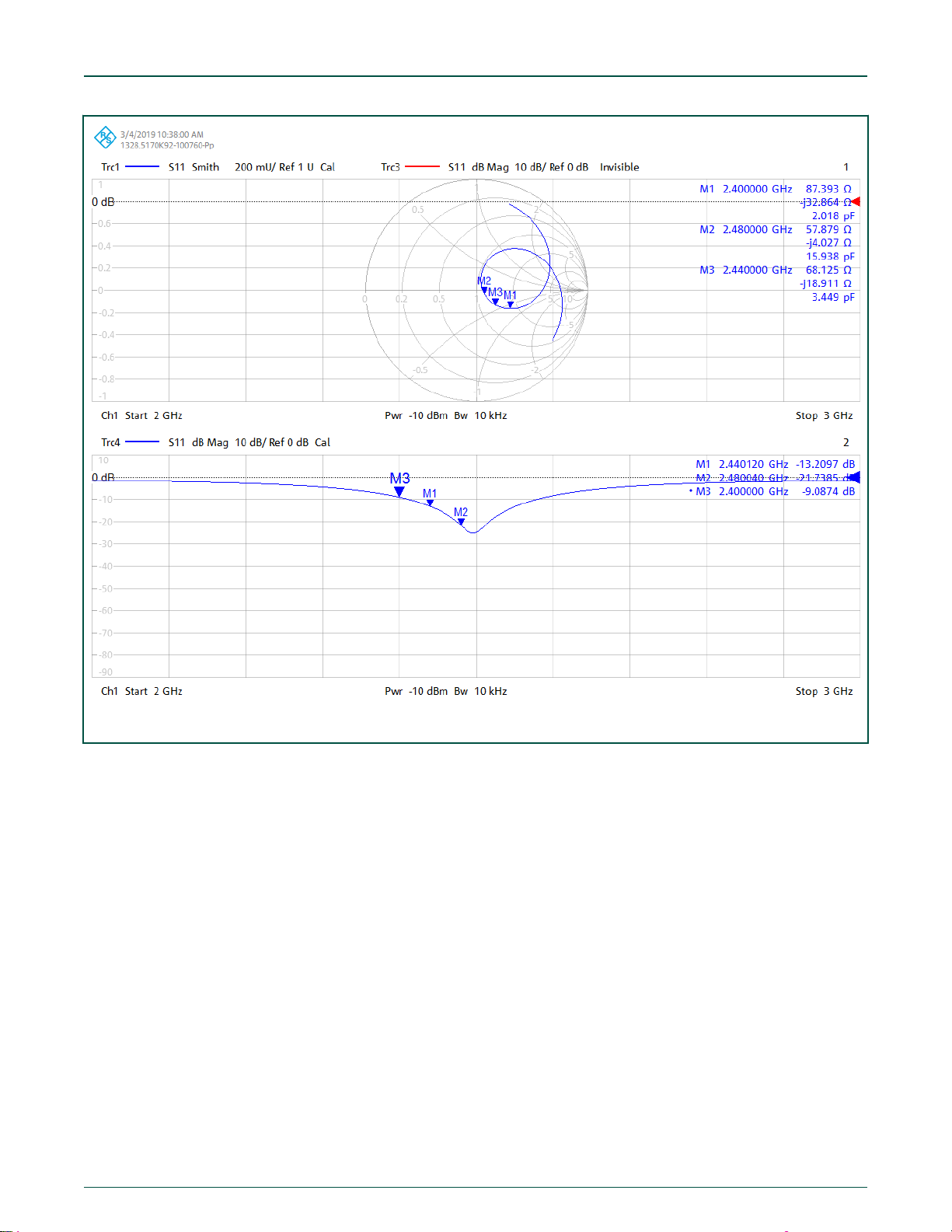Click 'Start 2 GHz' under the Trc4 diagram
The width and height of the screenshot is (952, 1232).
[x=154, y=691]
